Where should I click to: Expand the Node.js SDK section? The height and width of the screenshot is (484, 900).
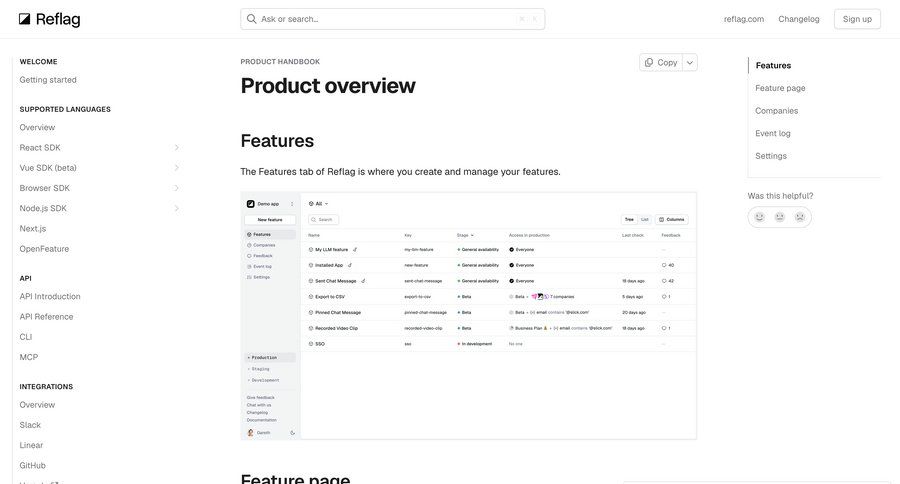pos(176,208)
